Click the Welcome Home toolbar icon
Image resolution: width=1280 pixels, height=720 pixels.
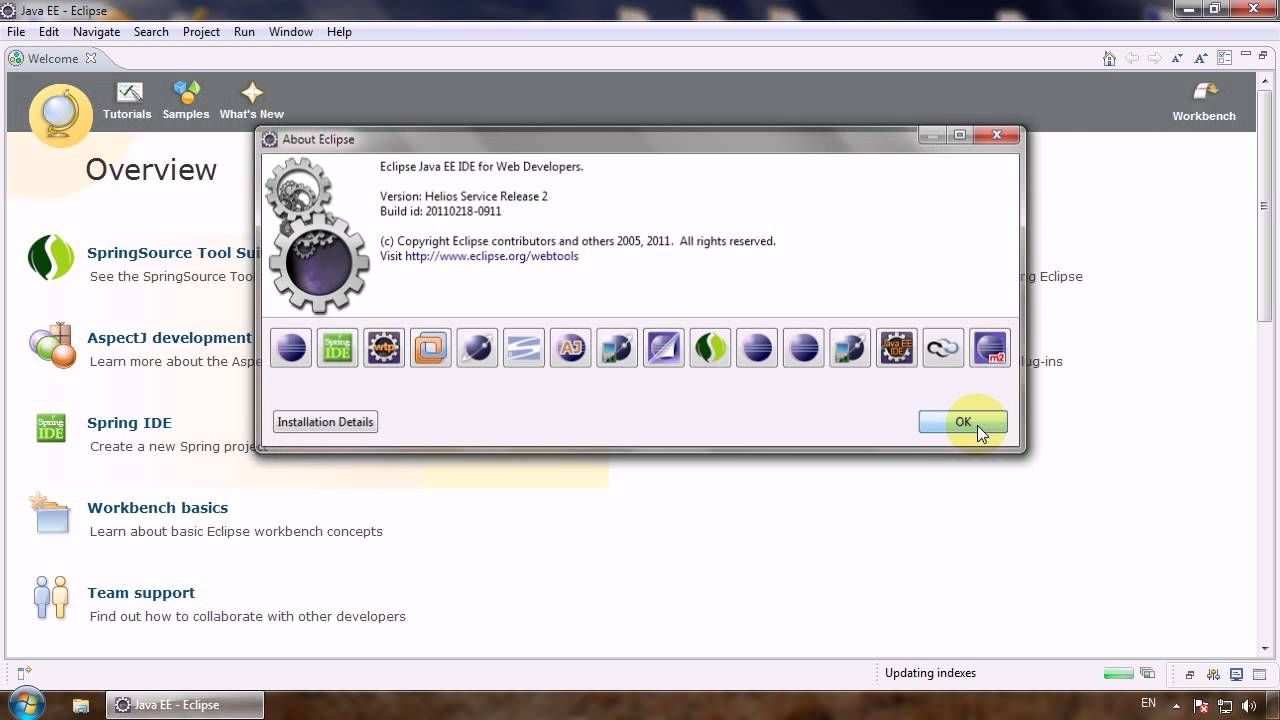pyautogui.click(x=1109, y=58)
